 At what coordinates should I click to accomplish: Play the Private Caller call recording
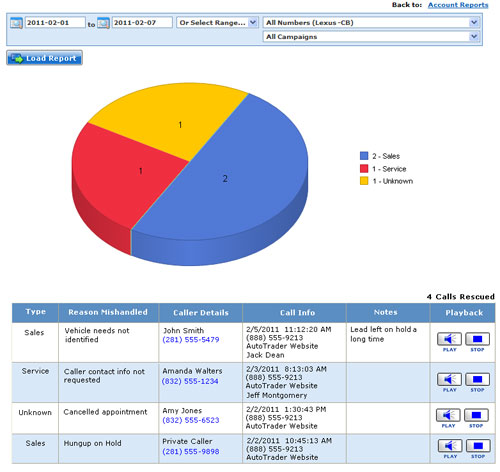click(x=450, y=446)
